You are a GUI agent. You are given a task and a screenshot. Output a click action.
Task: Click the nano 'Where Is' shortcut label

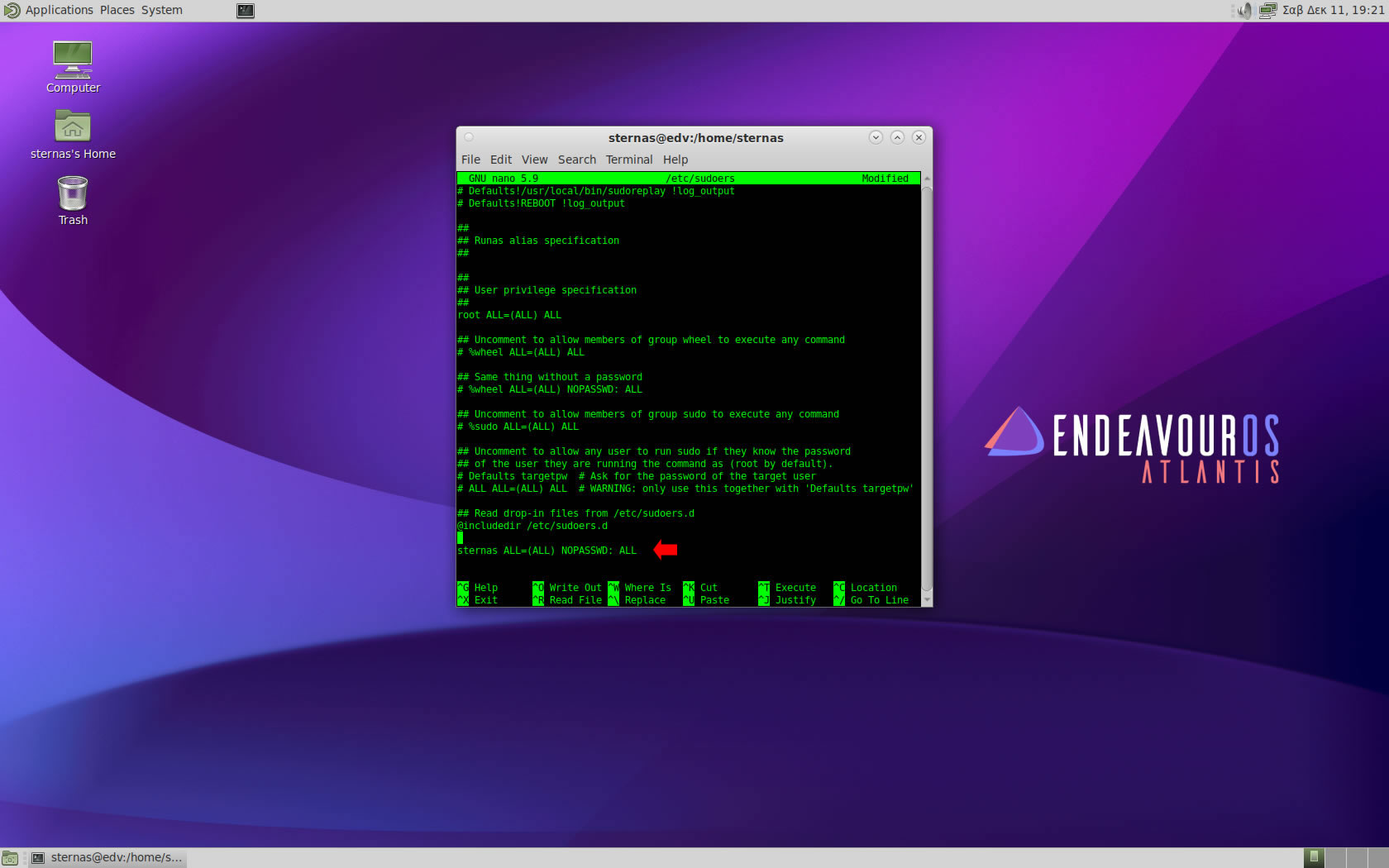click(x=648, y=588)
